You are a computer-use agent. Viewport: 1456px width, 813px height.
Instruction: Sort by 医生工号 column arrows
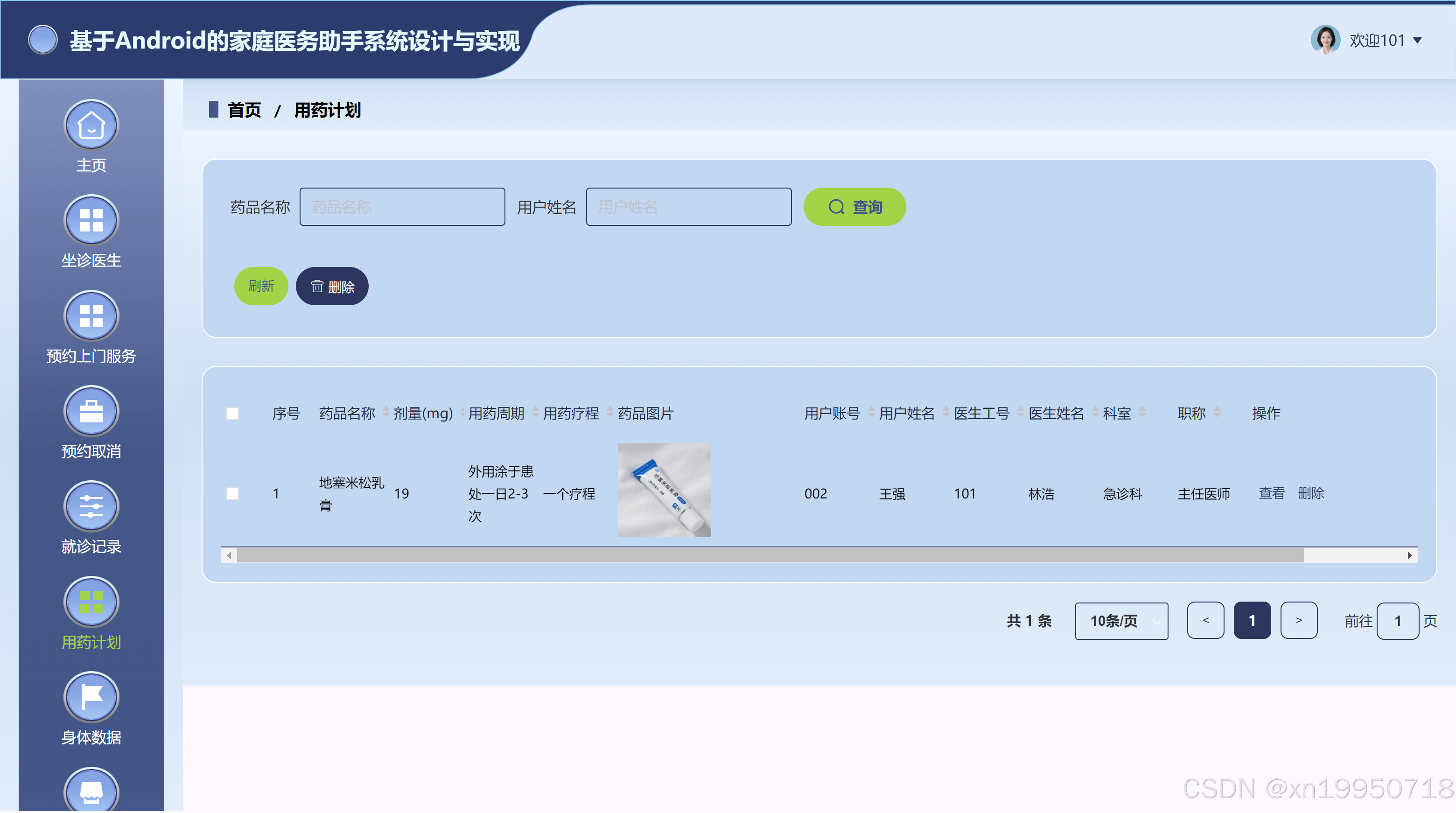1020,413
